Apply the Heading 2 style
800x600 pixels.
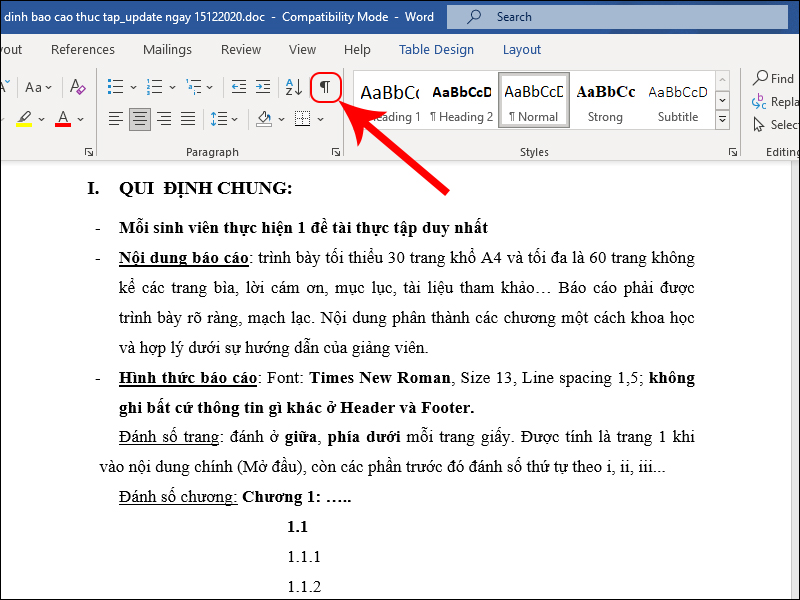[461, 101]
